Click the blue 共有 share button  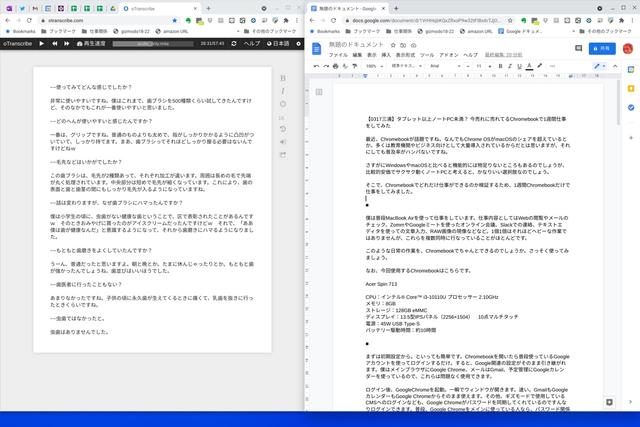coord(602,48)
